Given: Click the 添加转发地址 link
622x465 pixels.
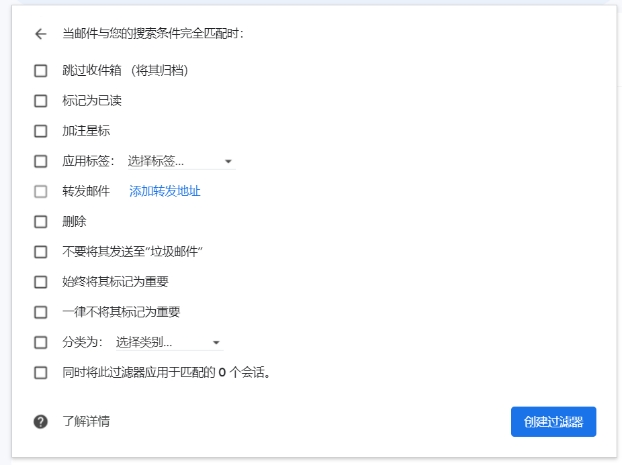Looking at the screenshot, I should 165,192.
